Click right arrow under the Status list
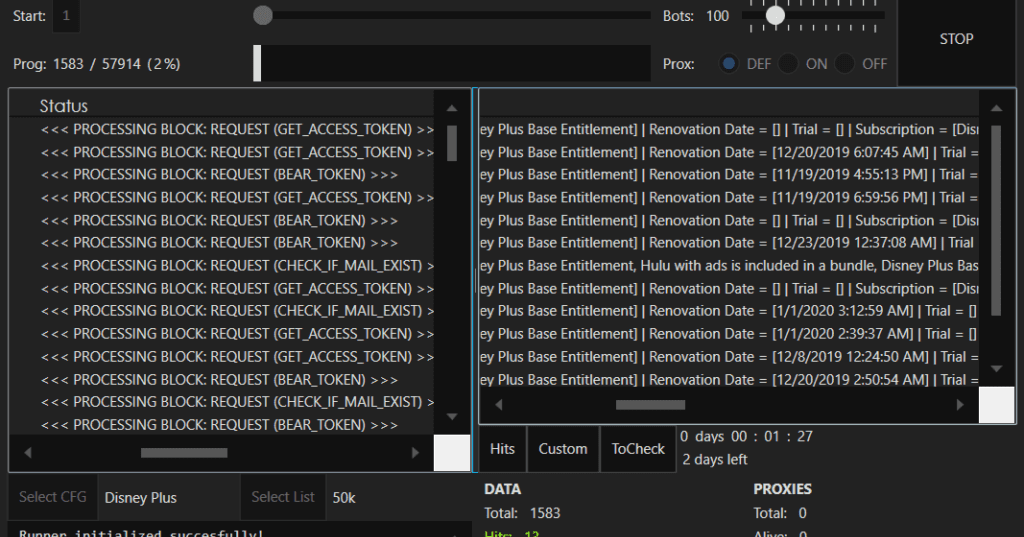Screen dimensions: 1024x537 (415, 453)
